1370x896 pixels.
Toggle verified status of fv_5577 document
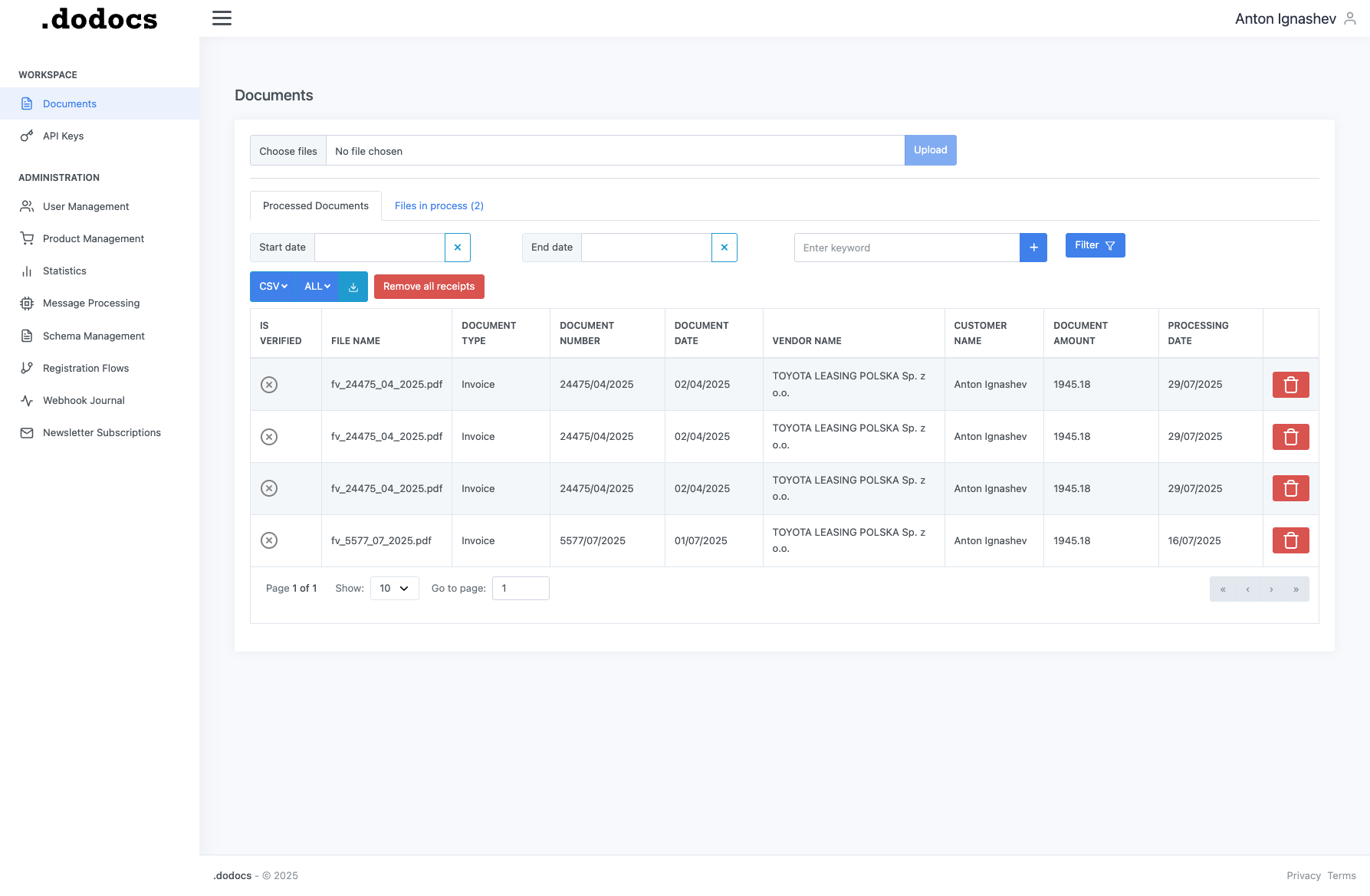269,540
